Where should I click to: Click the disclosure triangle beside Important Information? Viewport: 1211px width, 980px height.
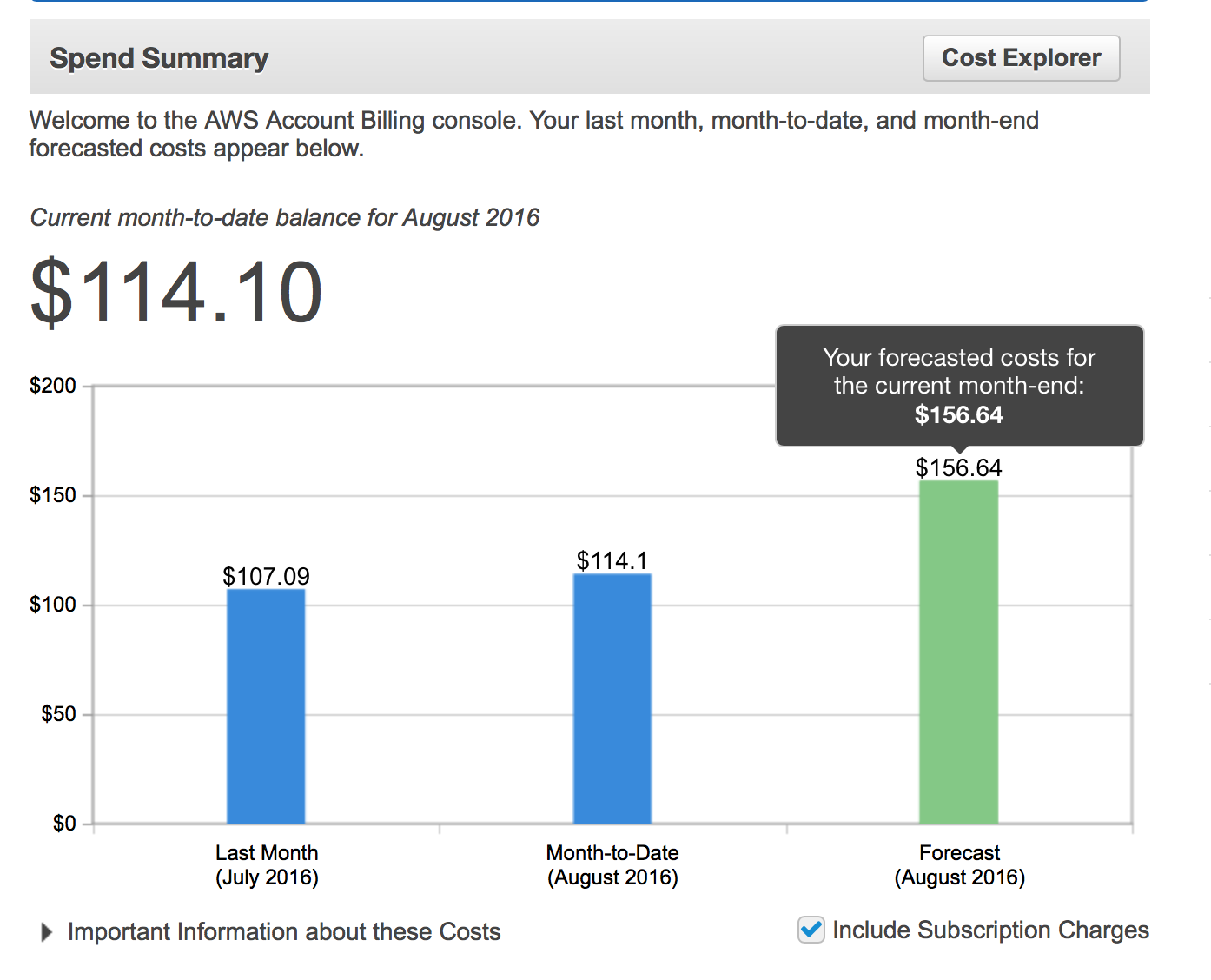47,932
